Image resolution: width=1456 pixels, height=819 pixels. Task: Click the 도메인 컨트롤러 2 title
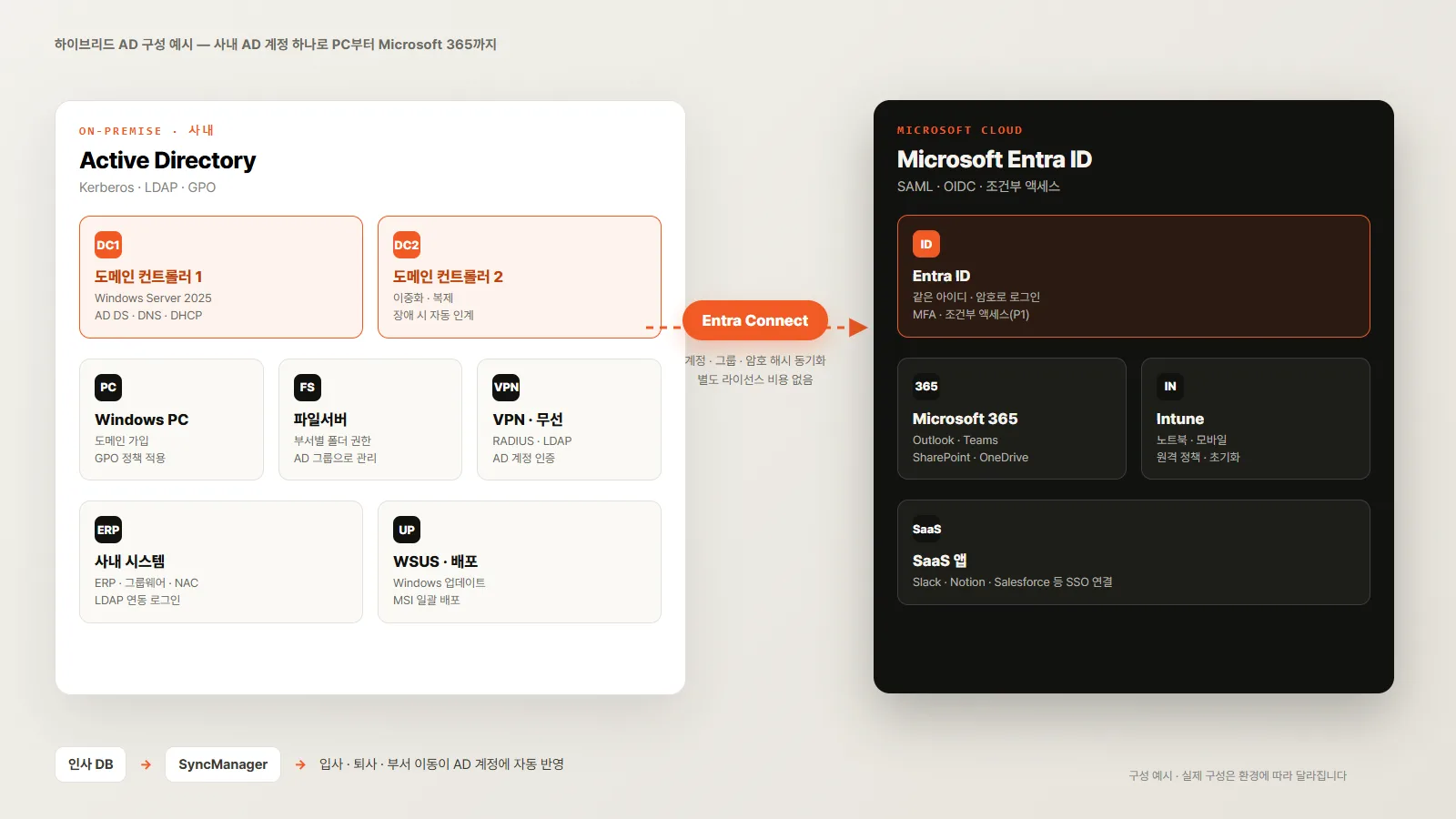tap(448, 277)
